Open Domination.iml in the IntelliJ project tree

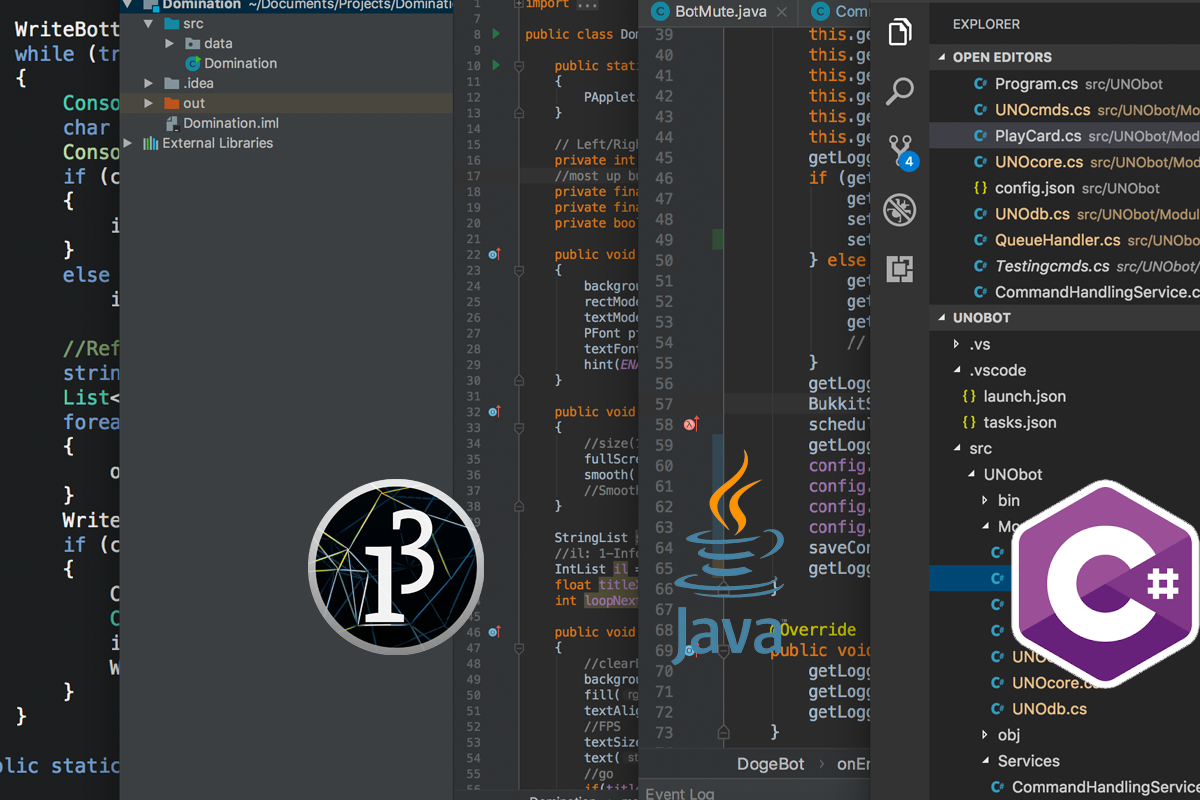(231, 123)
